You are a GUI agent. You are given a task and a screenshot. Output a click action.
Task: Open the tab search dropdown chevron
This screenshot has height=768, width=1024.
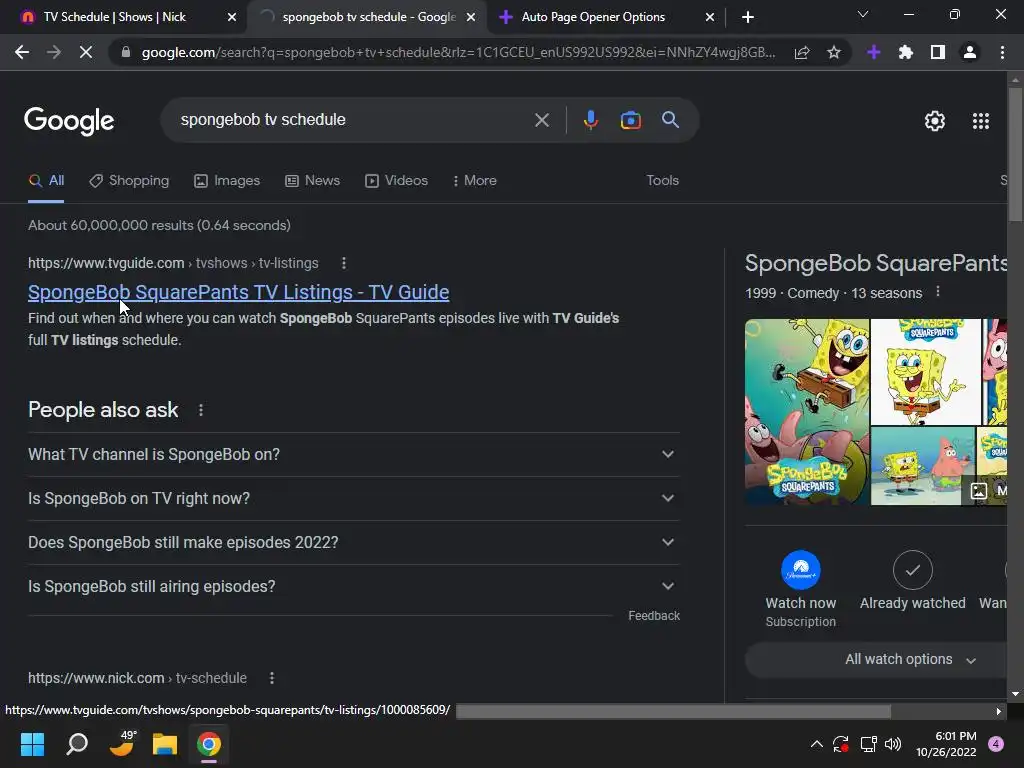click(x=863, y=14)
